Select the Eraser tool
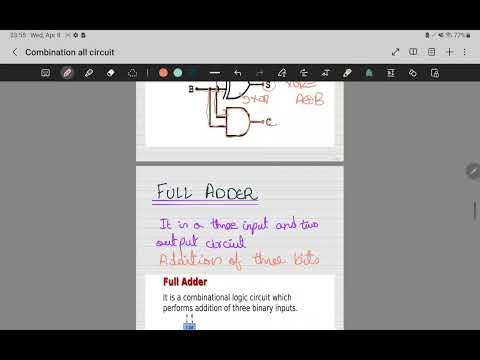 [110, 73]
